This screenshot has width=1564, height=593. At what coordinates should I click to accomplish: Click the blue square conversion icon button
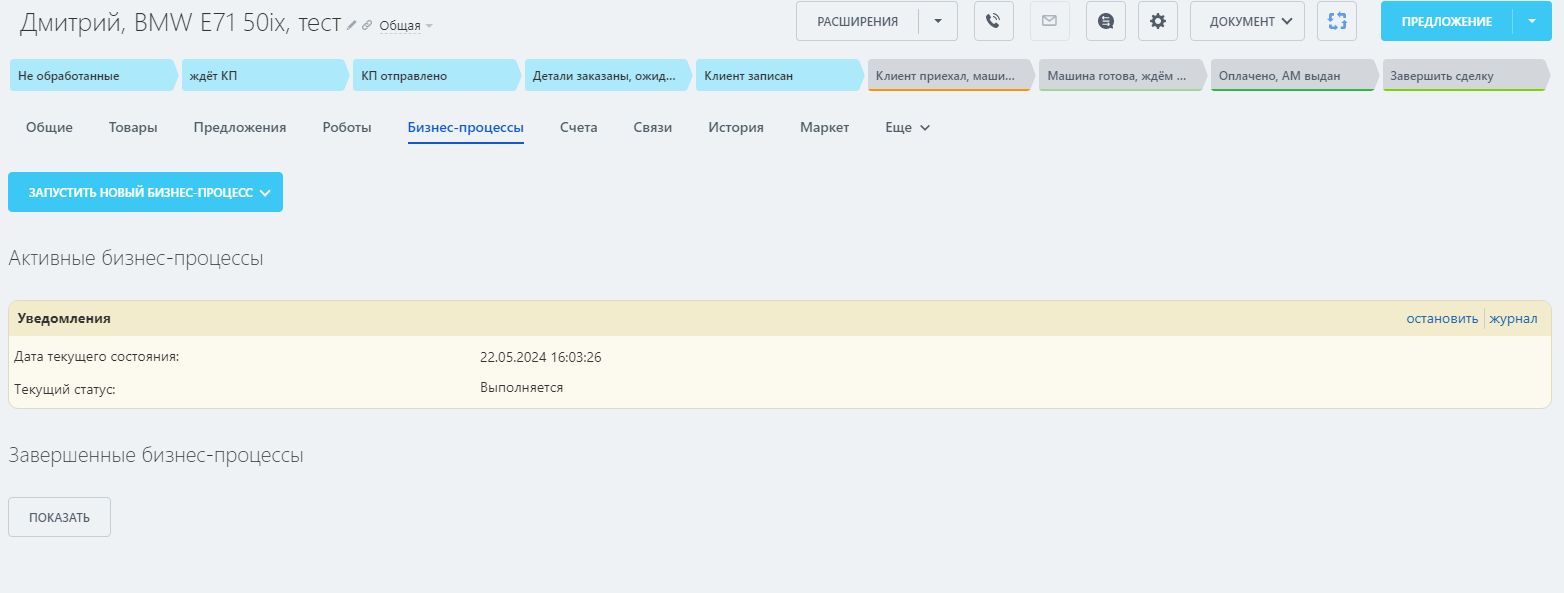point(1337,21)
